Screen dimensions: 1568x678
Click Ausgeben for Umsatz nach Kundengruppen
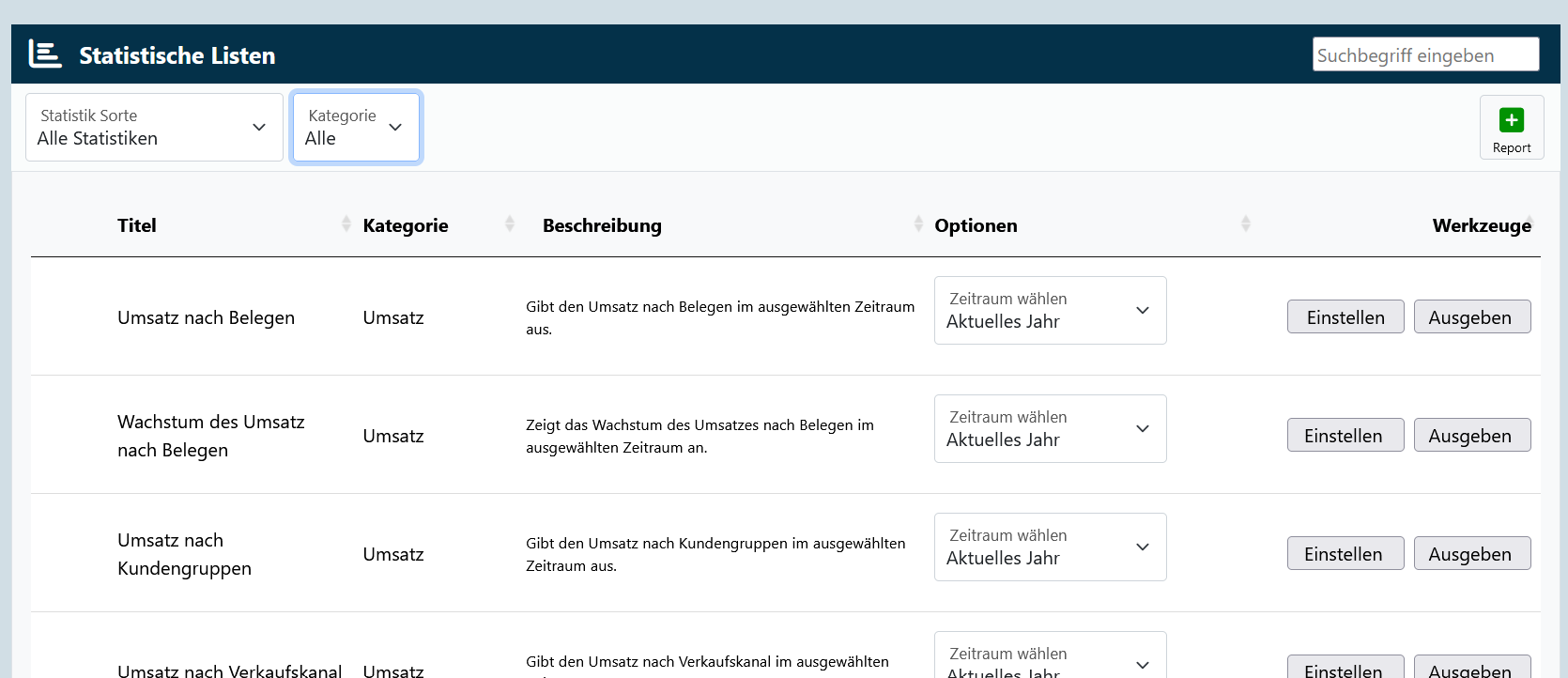pyautogui.click(x=1471, y=554)
